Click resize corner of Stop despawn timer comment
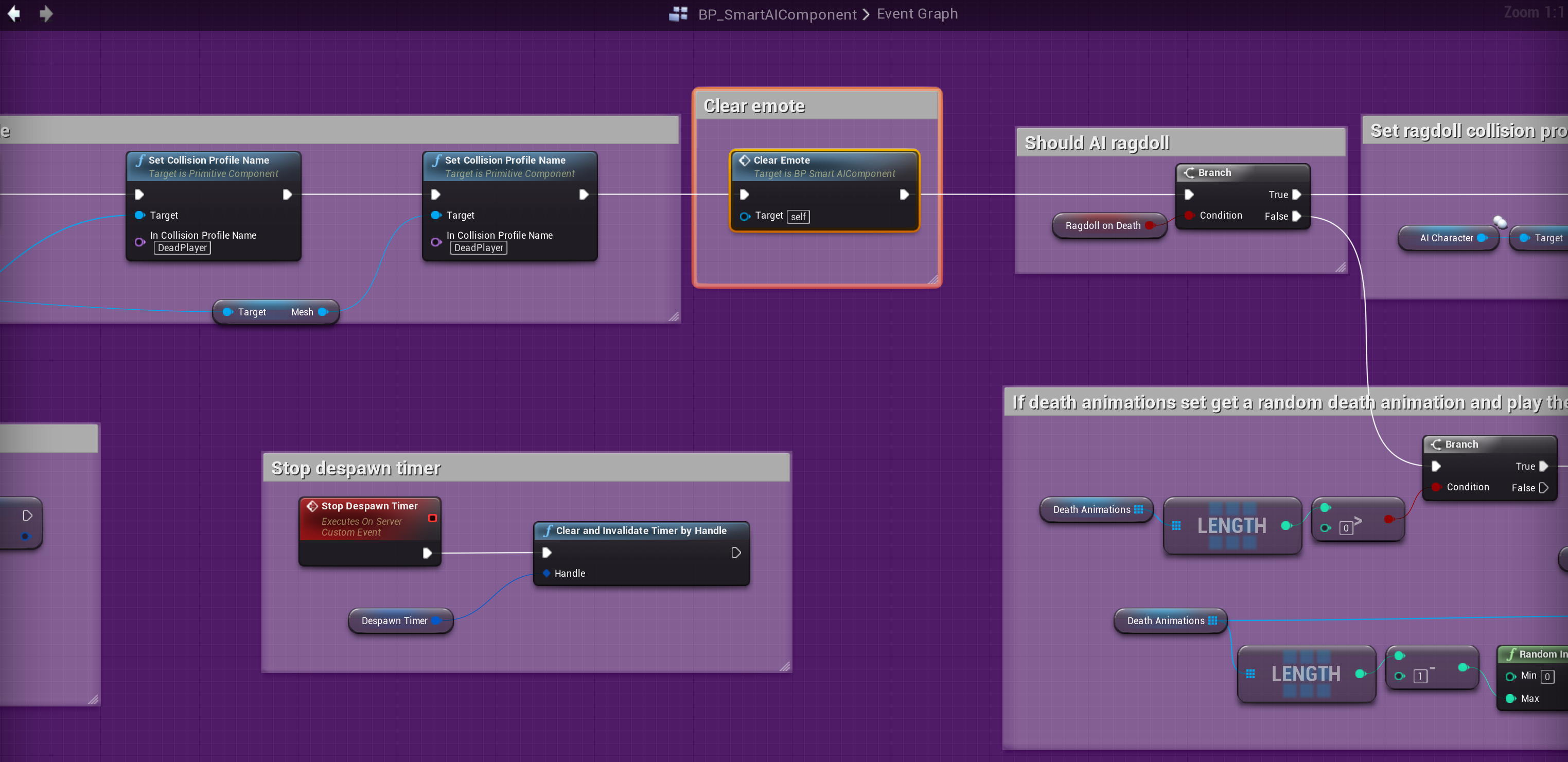 click(x=785, y=666)
